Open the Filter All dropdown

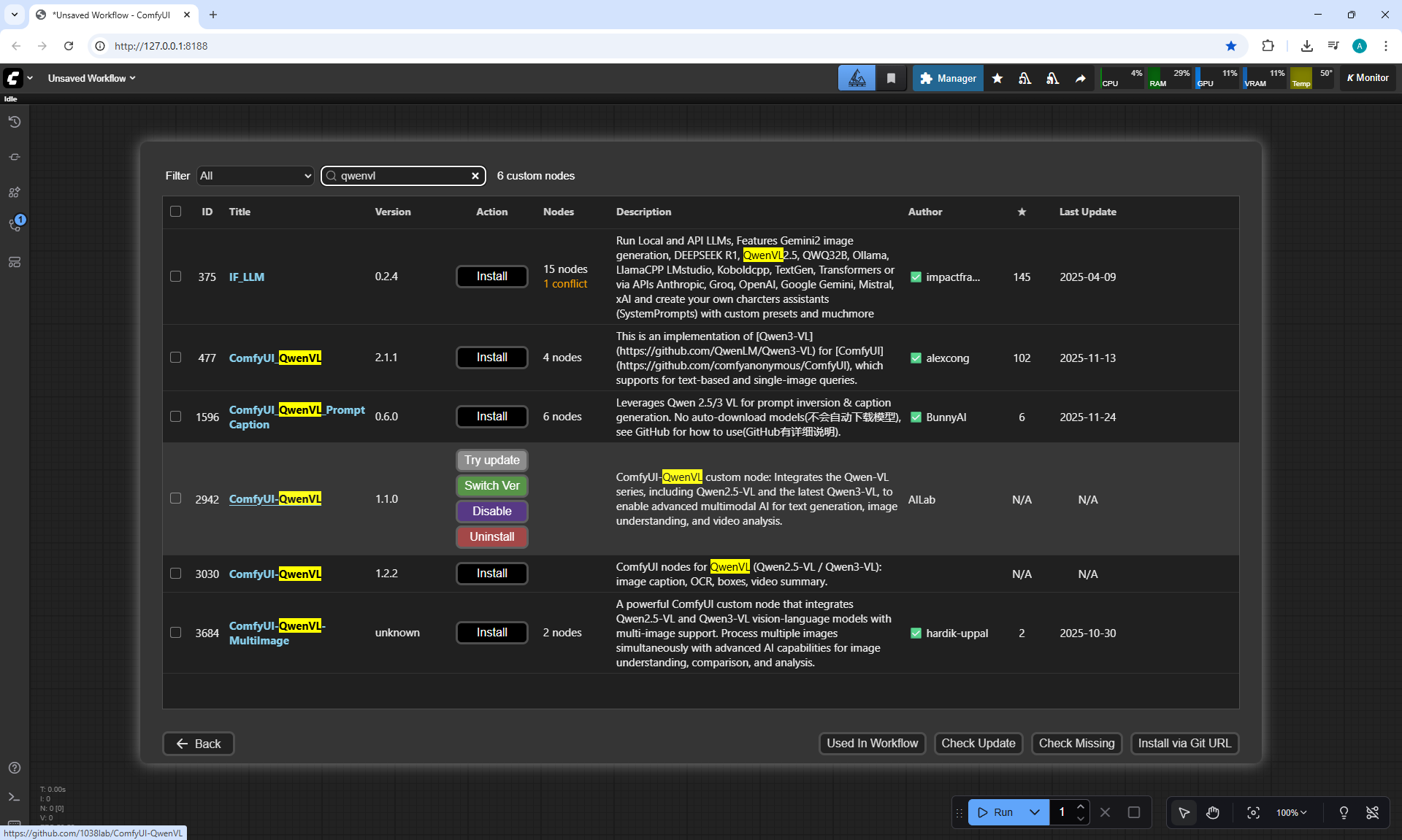[x=255, y=176]
